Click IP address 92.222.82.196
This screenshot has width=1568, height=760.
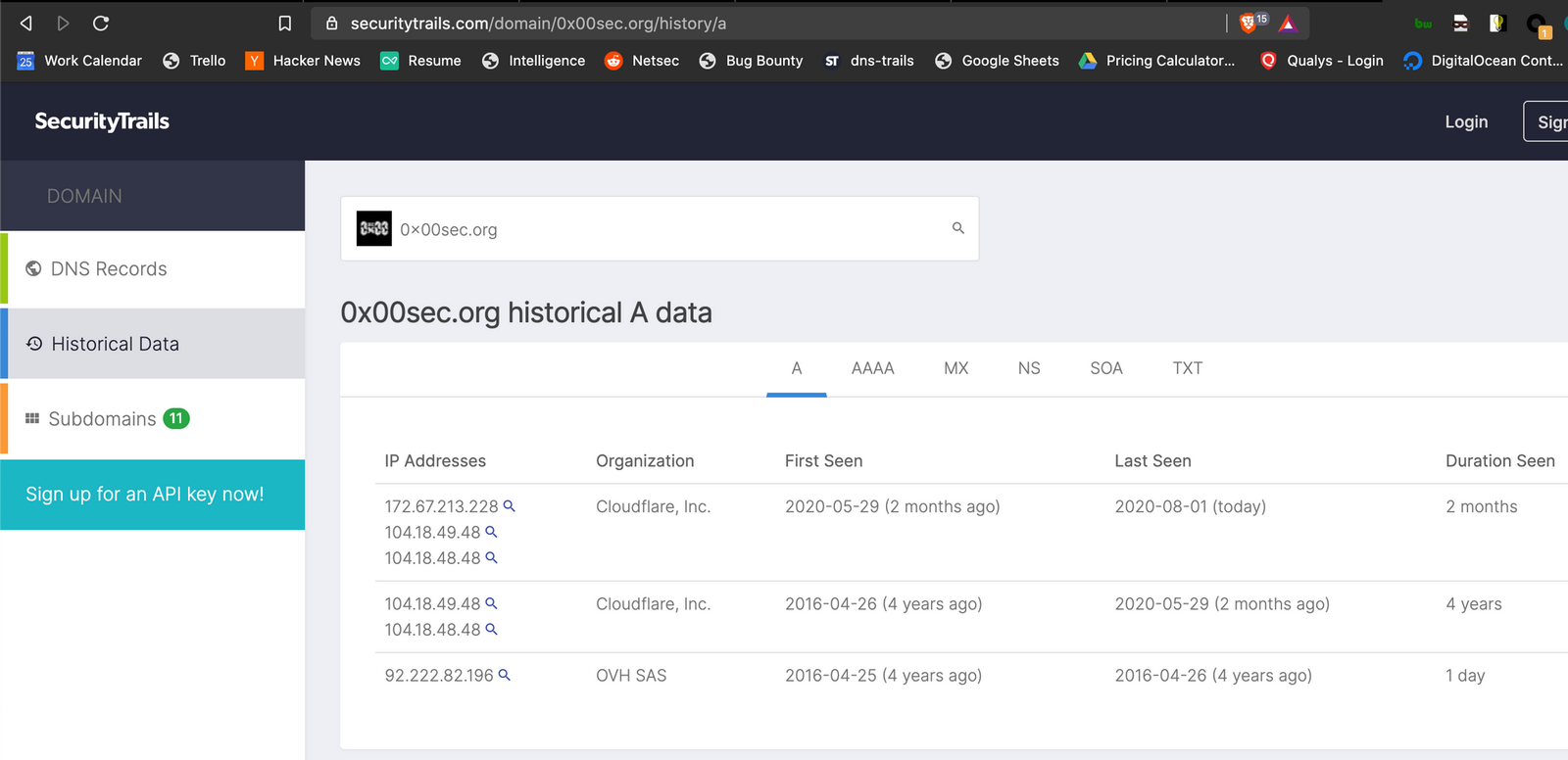439,675
